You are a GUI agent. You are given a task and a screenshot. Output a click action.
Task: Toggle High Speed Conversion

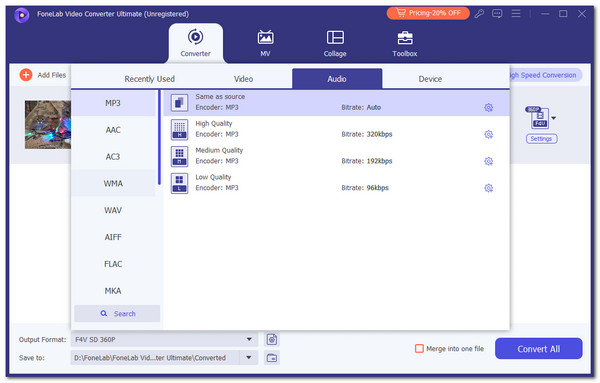(x=545, y=75)
